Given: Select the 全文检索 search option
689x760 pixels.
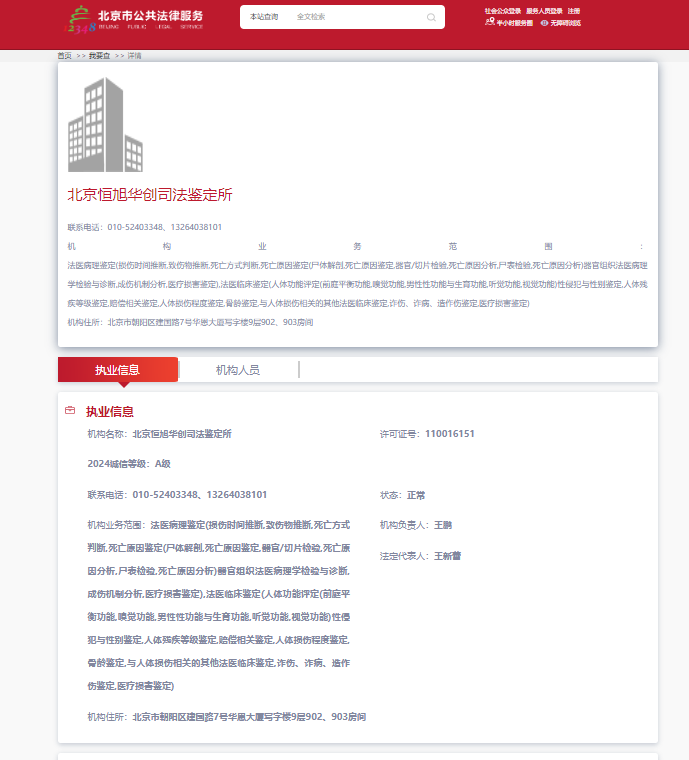Looking at the screenshot, I should (x=311, y=17).
